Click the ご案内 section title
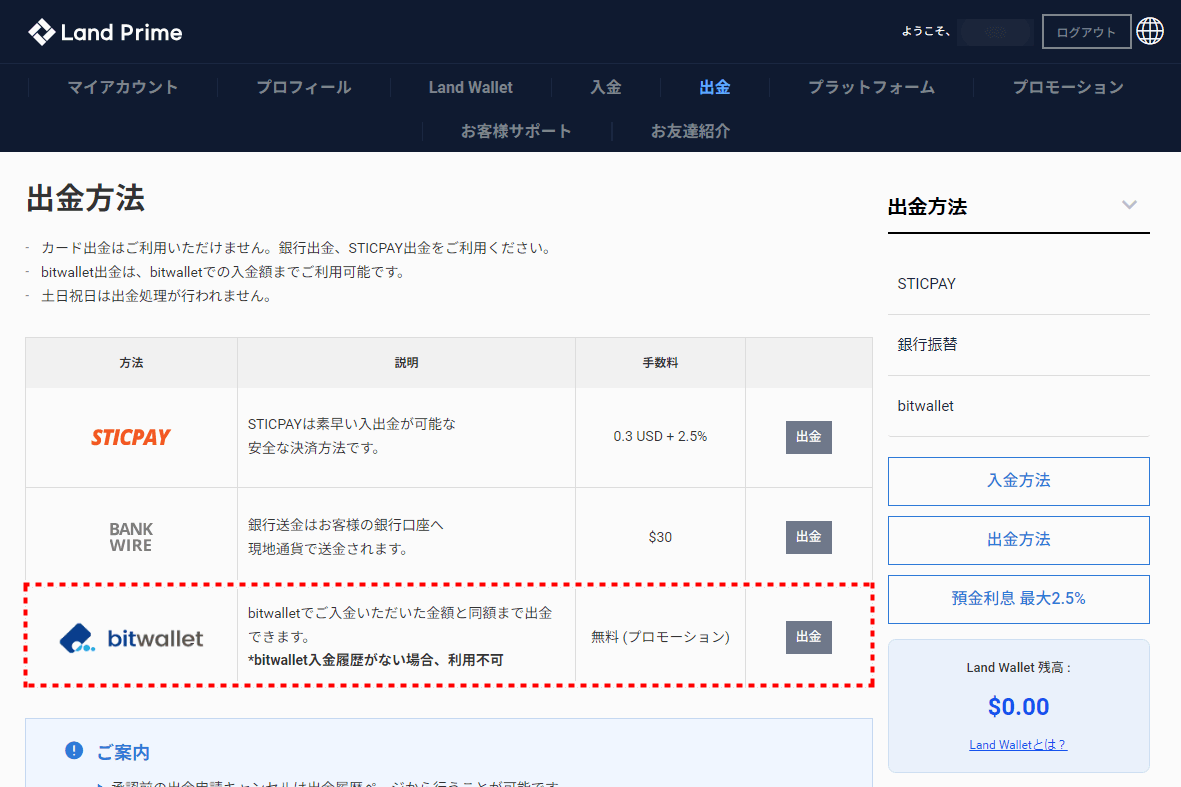 (x=123, y=752)
